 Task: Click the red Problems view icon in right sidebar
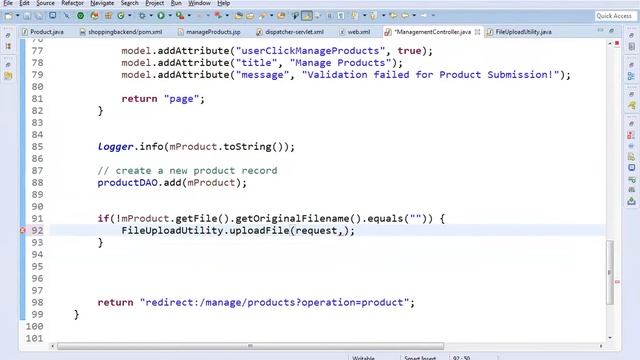coord(631,135)
